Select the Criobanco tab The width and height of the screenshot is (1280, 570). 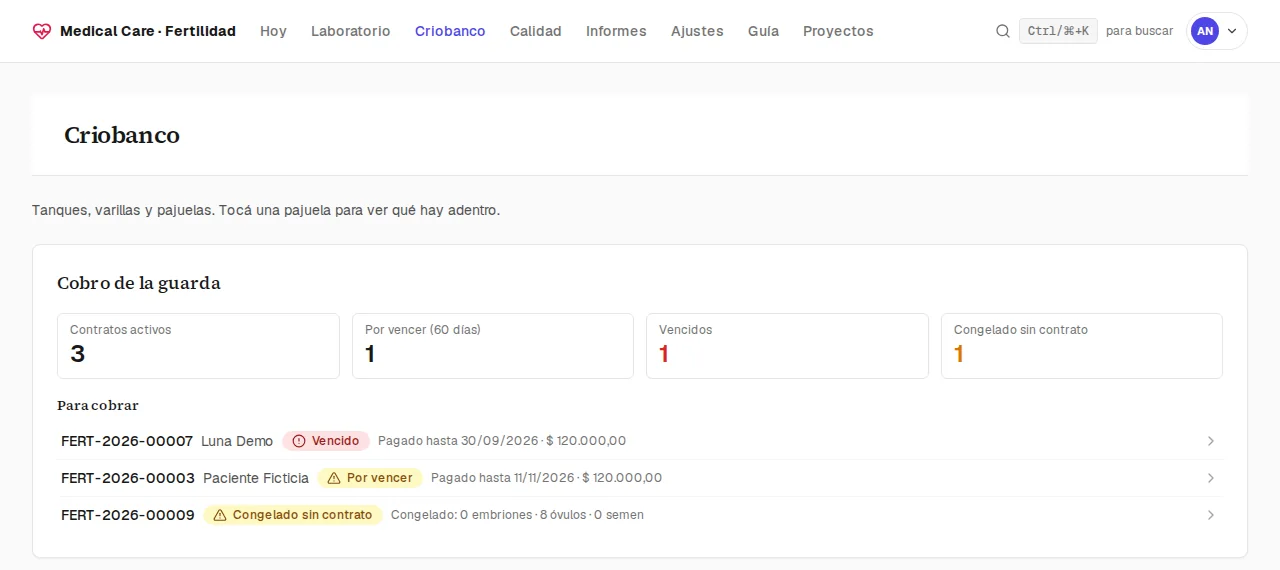450,31
